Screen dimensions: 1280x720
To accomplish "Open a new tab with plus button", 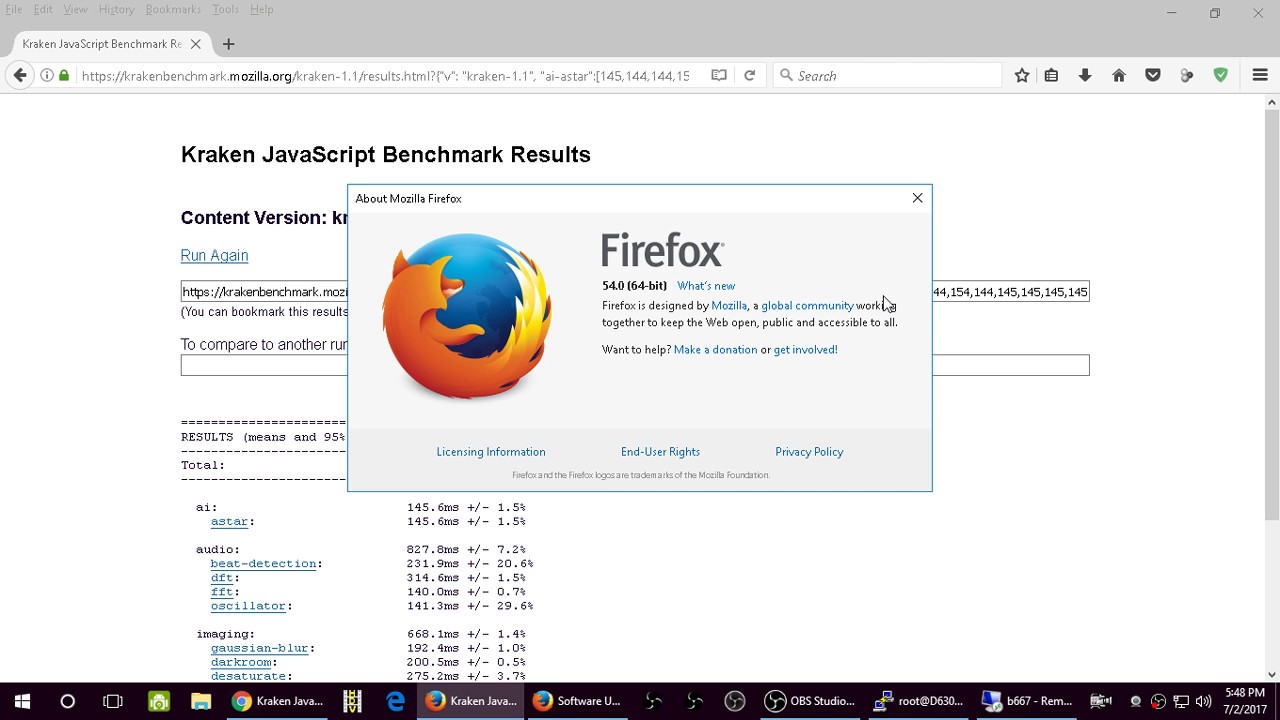I will click(x=228, y=44).
